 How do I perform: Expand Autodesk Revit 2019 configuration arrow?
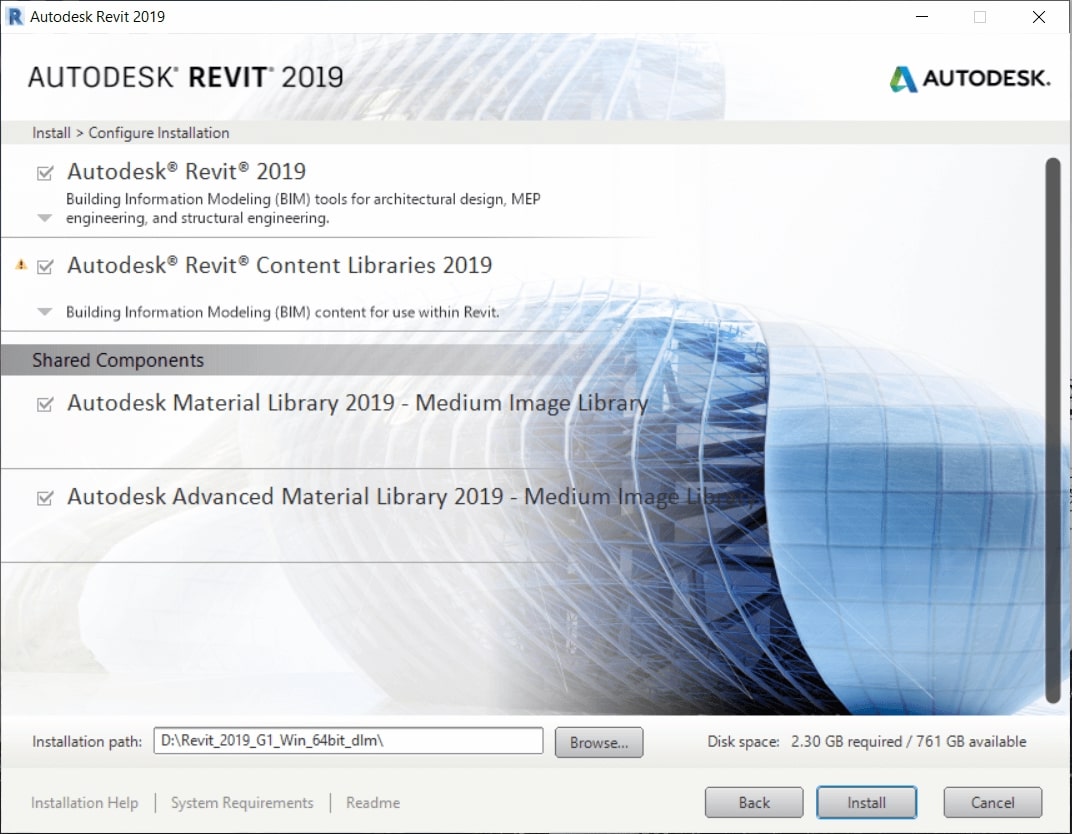point(44,218)
